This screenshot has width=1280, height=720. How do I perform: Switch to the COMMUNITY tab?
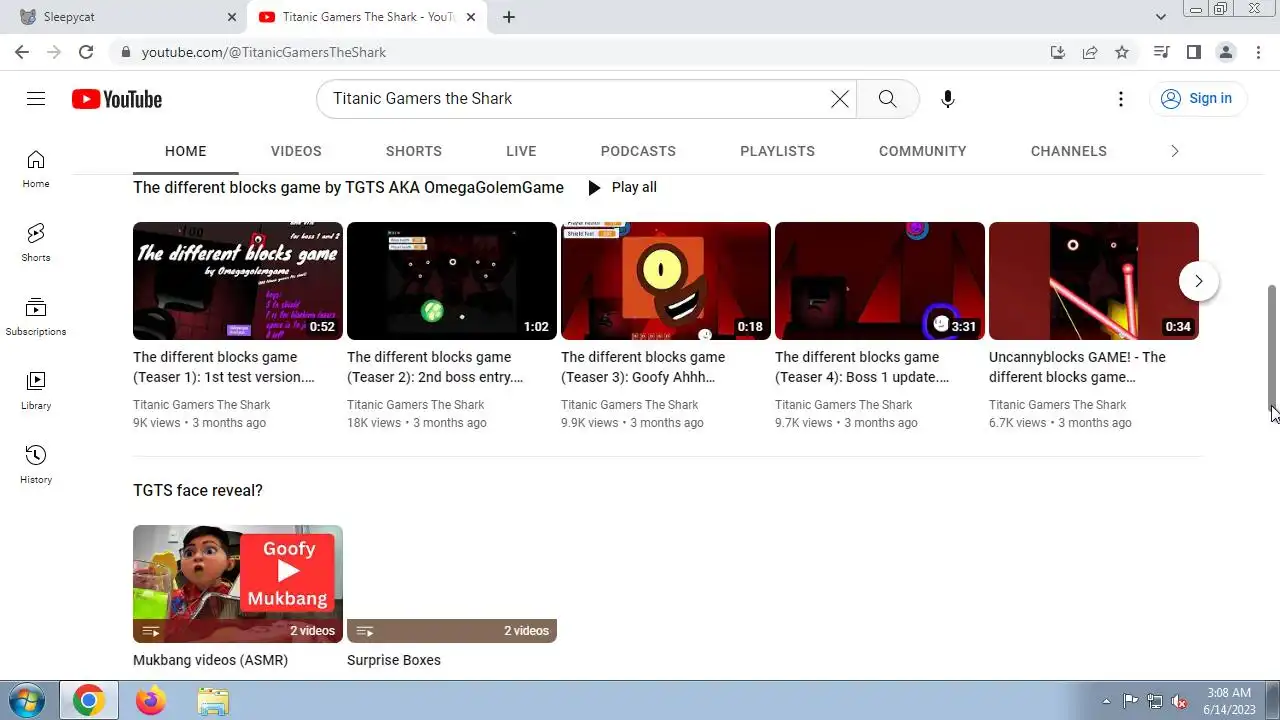pyautogui.click(x=922, y=151)
